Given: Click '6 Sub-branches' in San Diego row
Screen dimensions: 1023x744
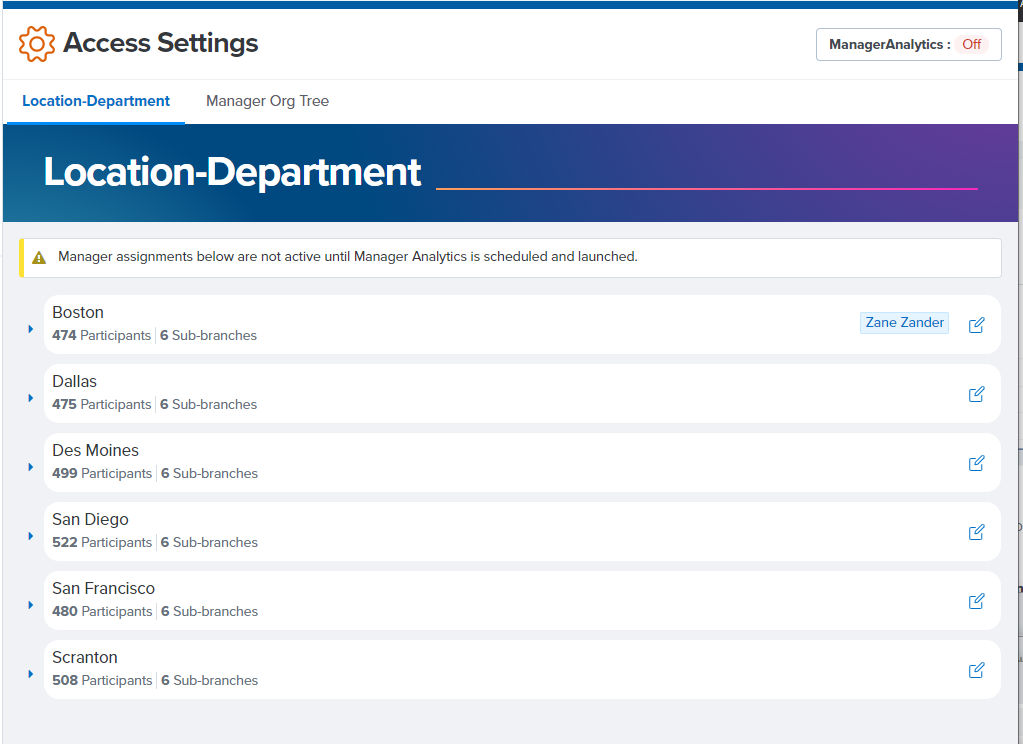Looking at the screenshot, I should pos(209,542).
